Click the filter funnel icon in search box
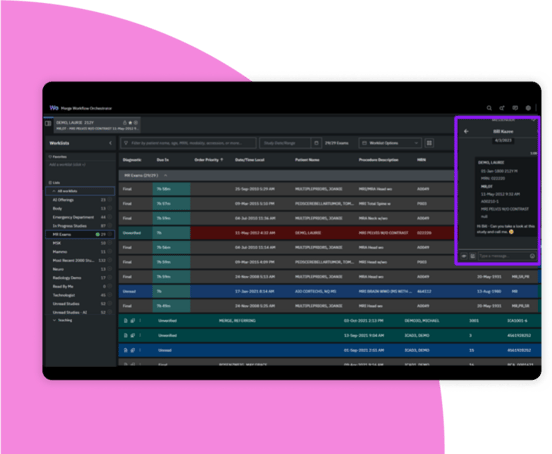Image resolution: width=552 pixels, height=454 pixels. [x=126, y=143]
